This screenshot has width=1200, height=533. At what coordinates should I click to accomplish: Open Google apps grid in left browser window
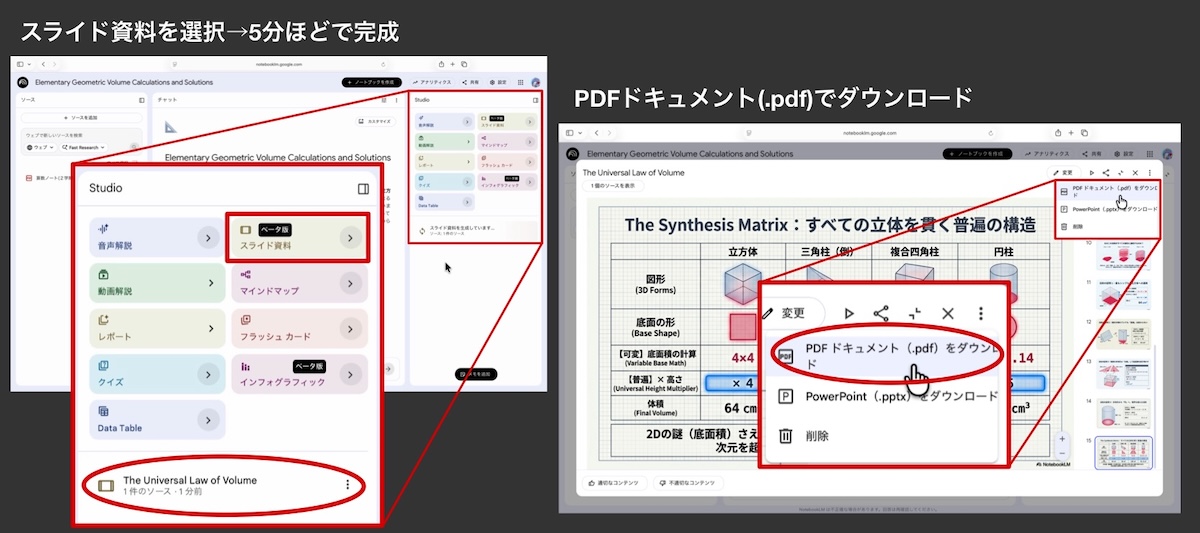point(521,82)
